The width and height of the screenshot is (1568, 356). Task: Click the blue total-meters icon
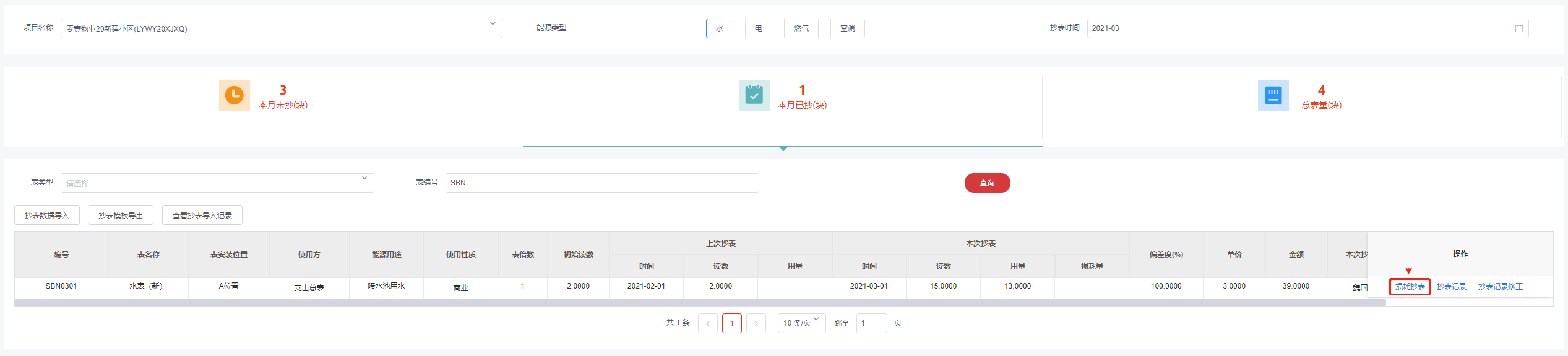click(1273, 95)
